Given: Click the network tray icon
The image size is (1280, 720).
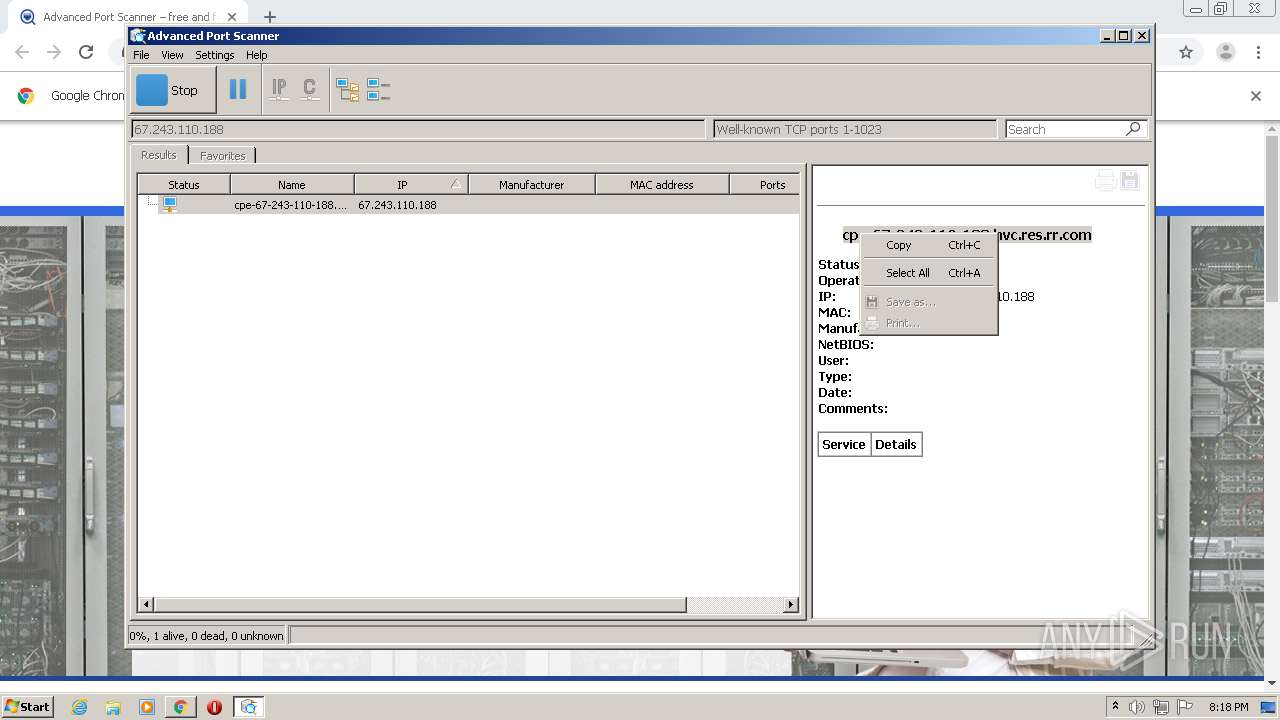Looking at the screenshot, I should click(x=1161, y=707).
